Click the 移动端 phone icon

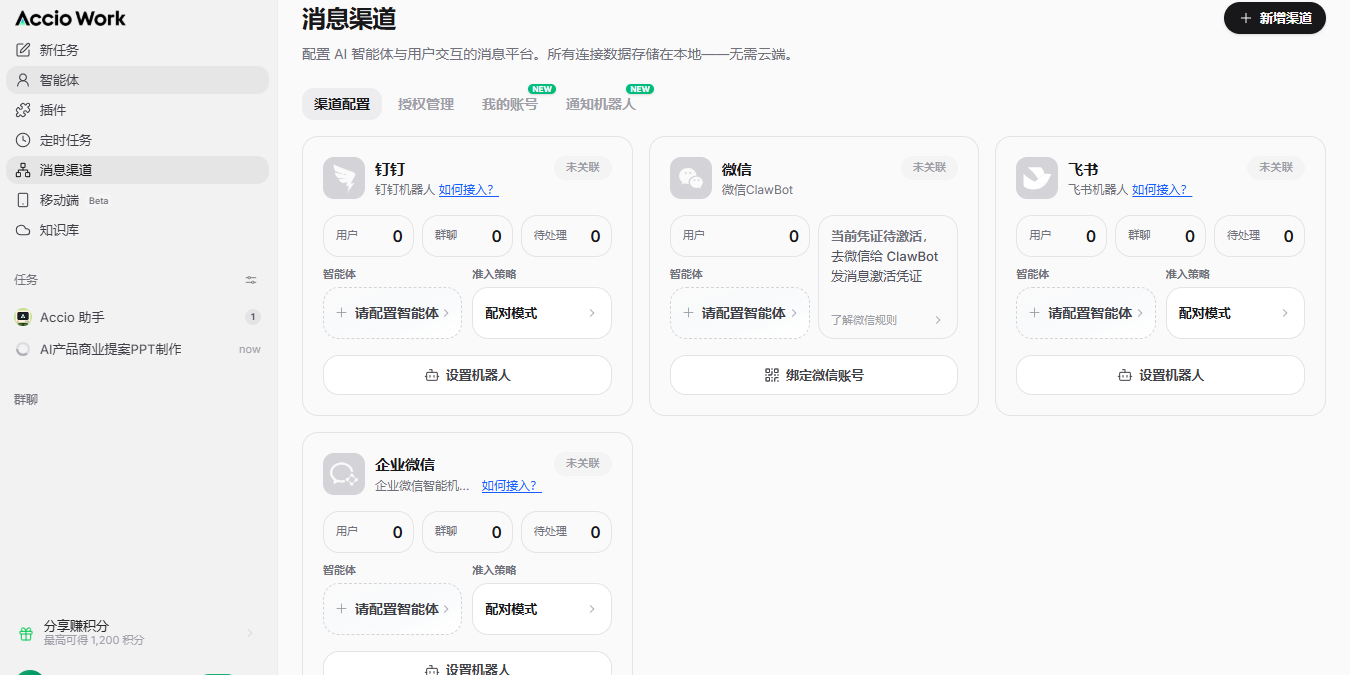click(23, 200)
